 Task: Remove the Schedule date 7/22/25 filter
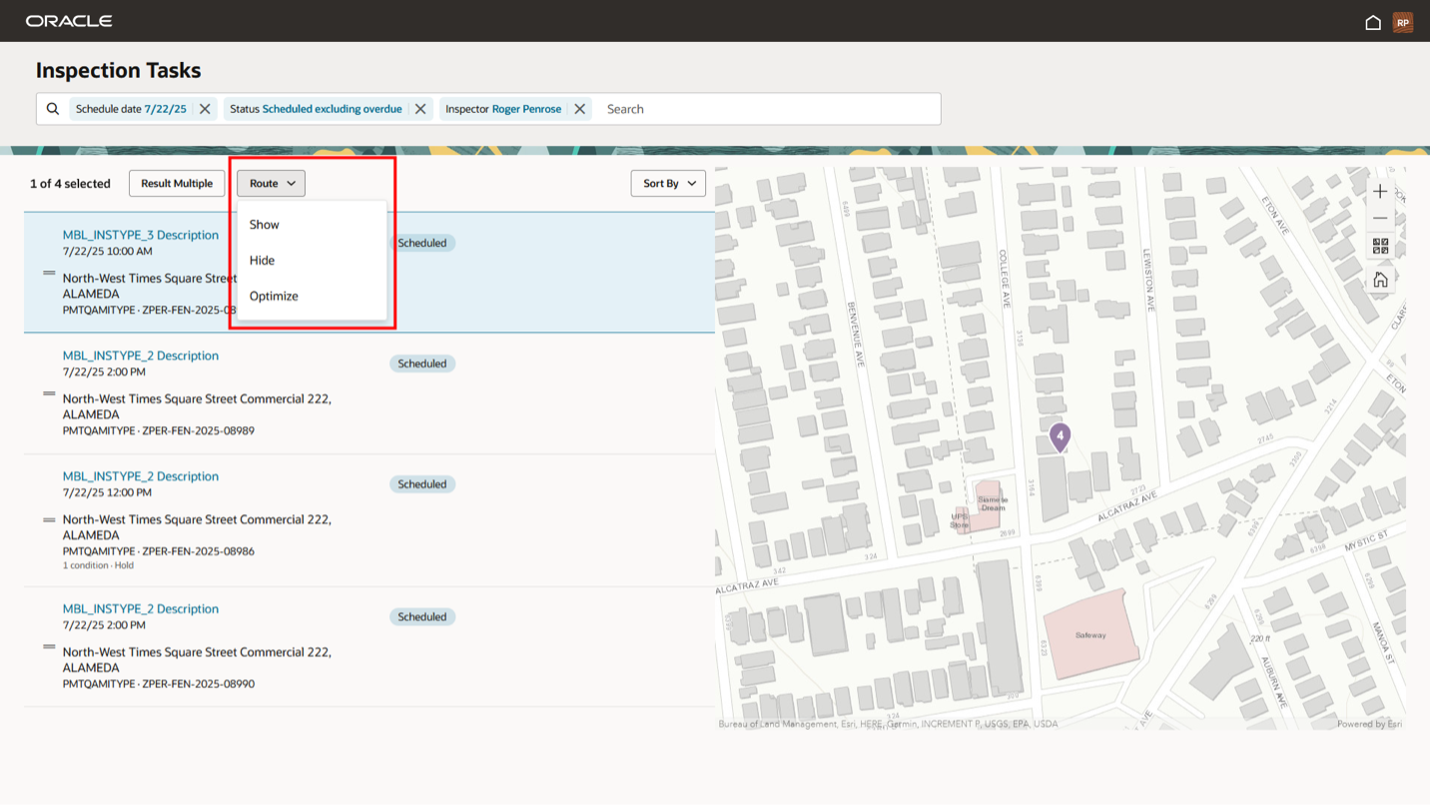pos(205,108)
